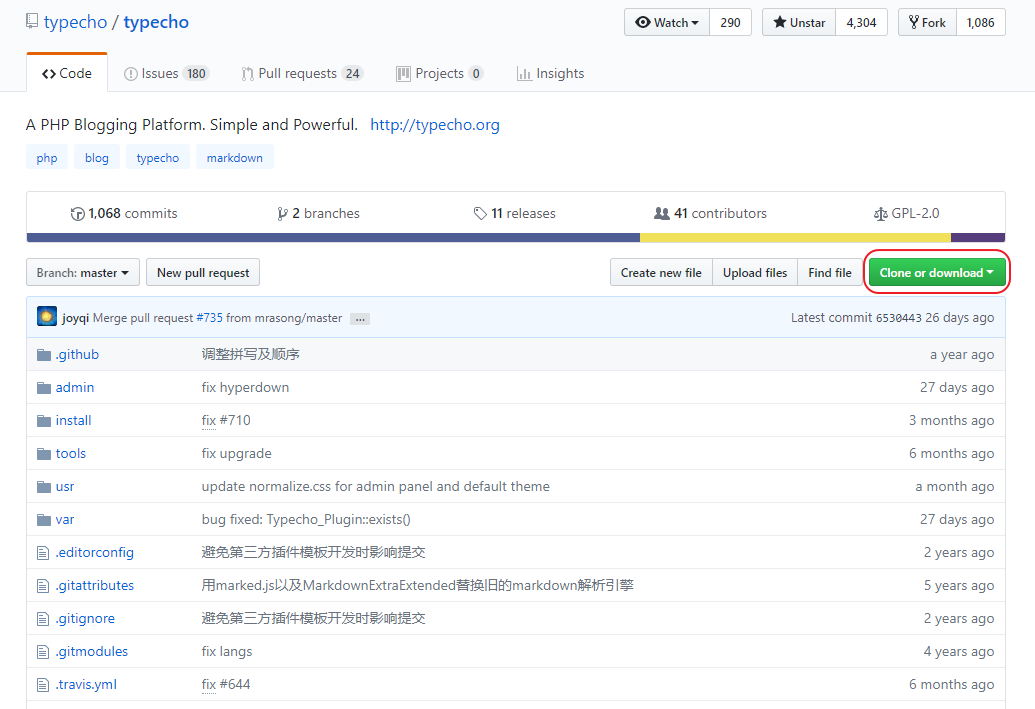1035x709 pixels.
Task: Open the .gitmodules file
Action: coord(92,652)
